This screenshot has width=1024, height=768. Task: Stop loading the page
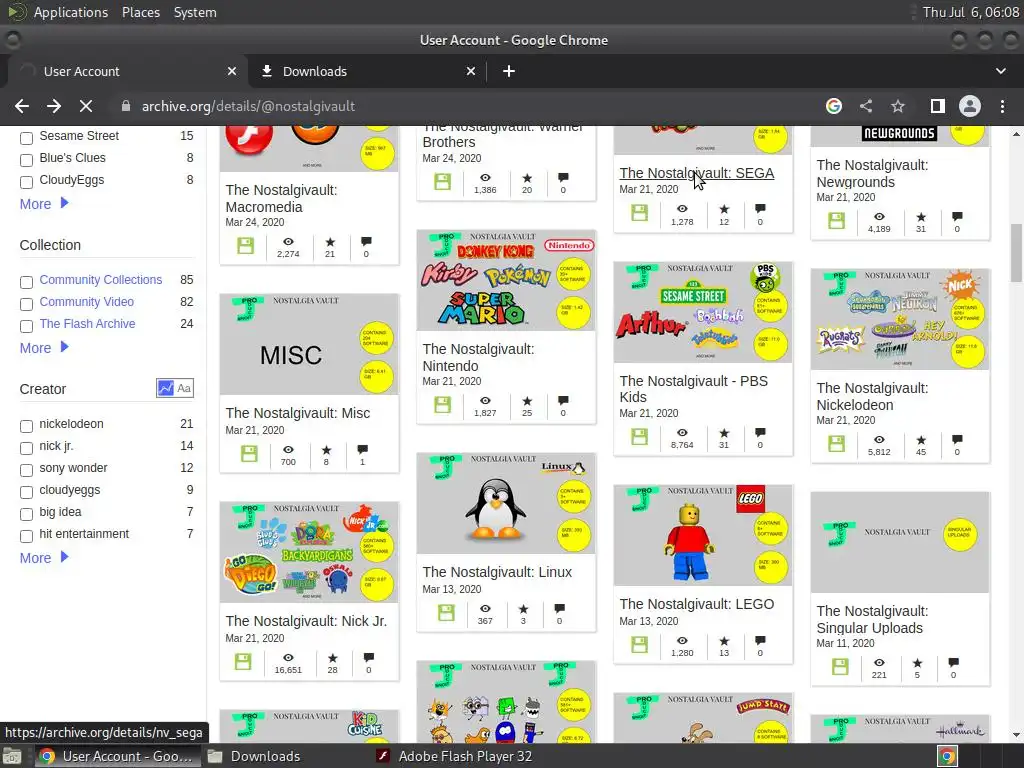86,106
